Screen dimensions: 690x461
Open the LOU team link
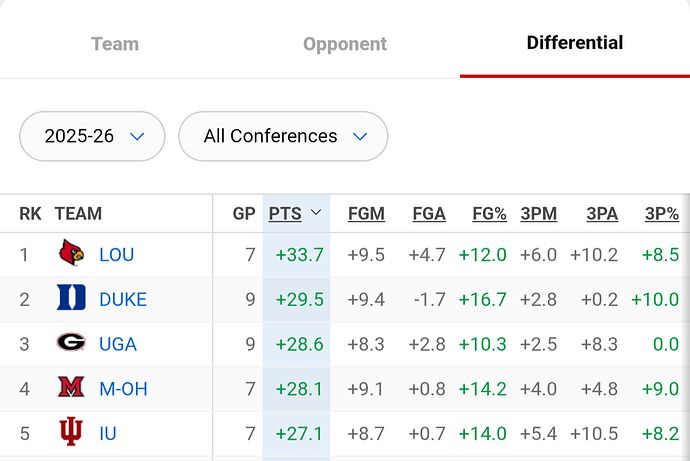point(116,255)
